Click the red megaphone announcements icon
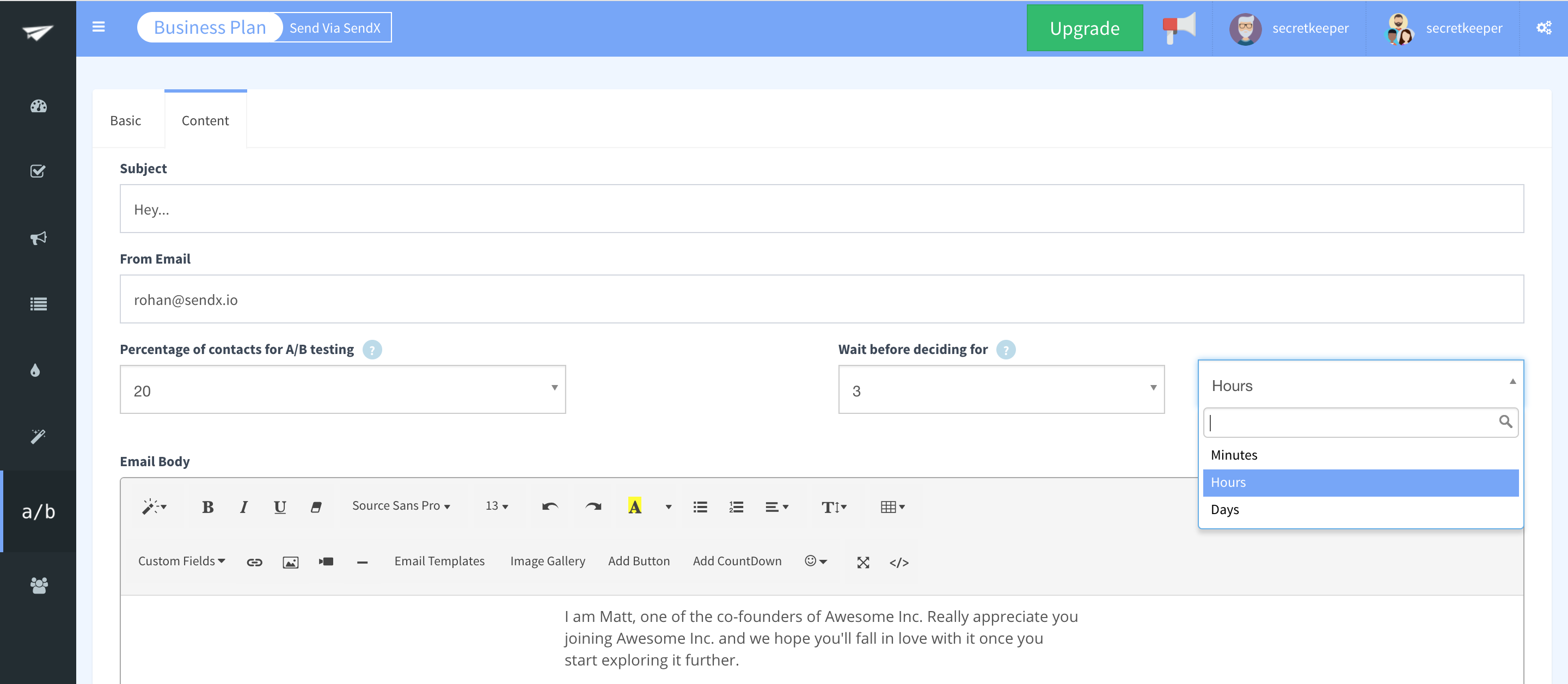1568x684 pixels. click(1178, 27)
